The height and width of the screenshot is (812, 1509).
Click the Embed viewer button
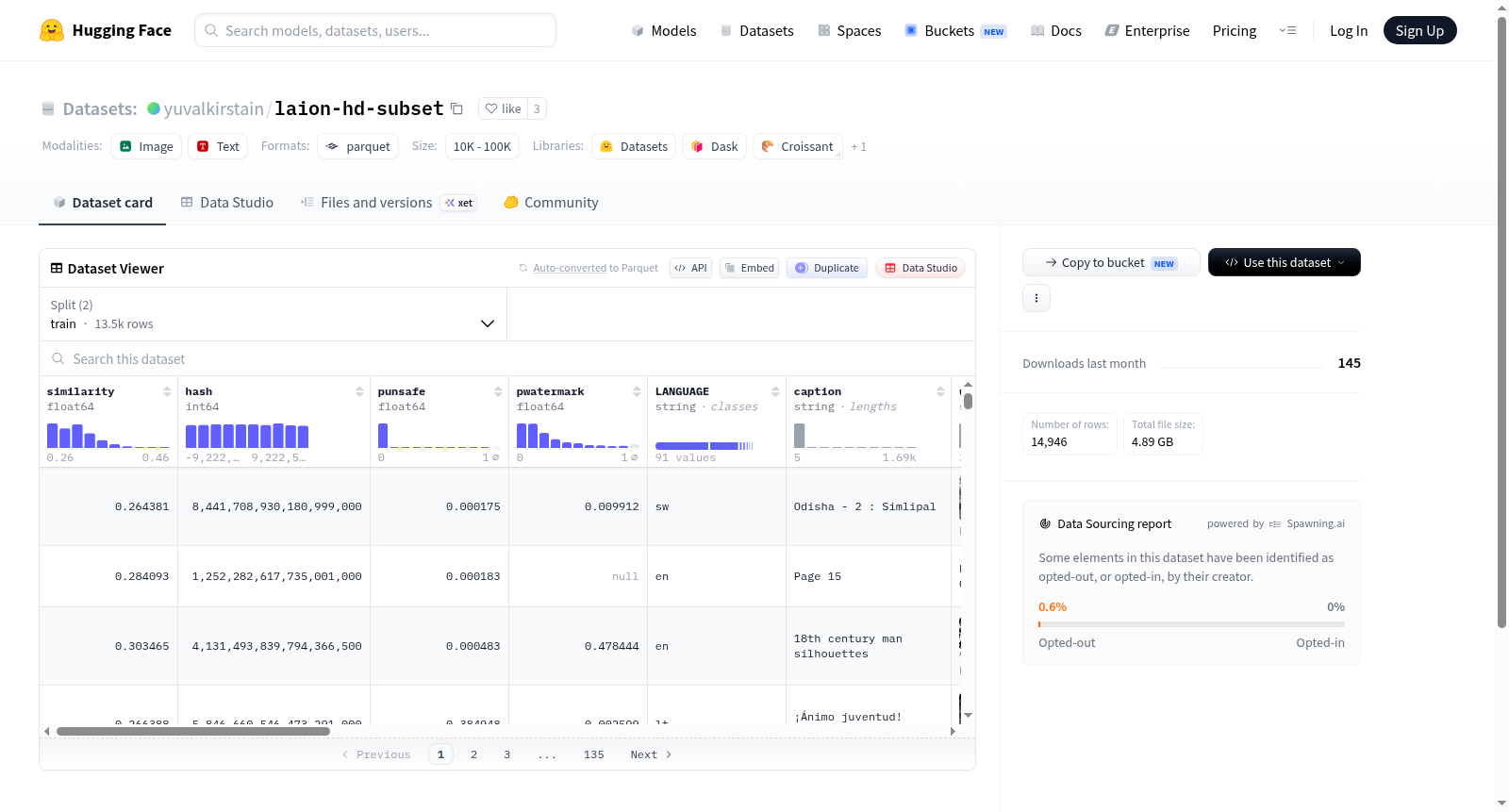coord(750,268)
